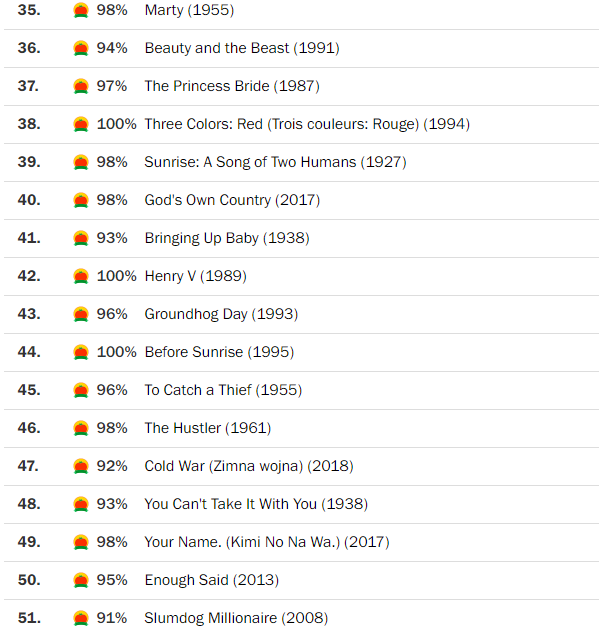Open Beauty and the Beast (1991) link
Screen dimensions: 599x633
(242, 48)
